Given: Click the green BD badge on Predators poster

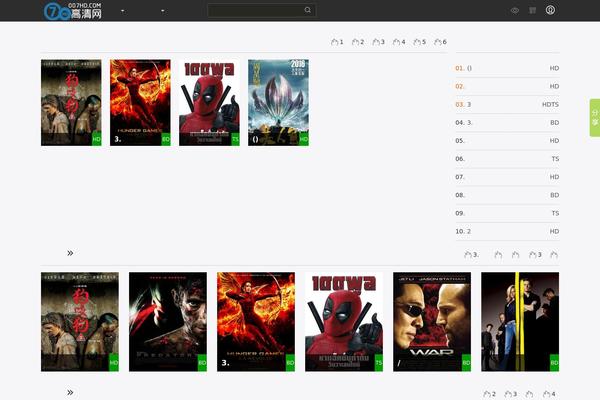Looking at the screenshot, I should 202,362.
